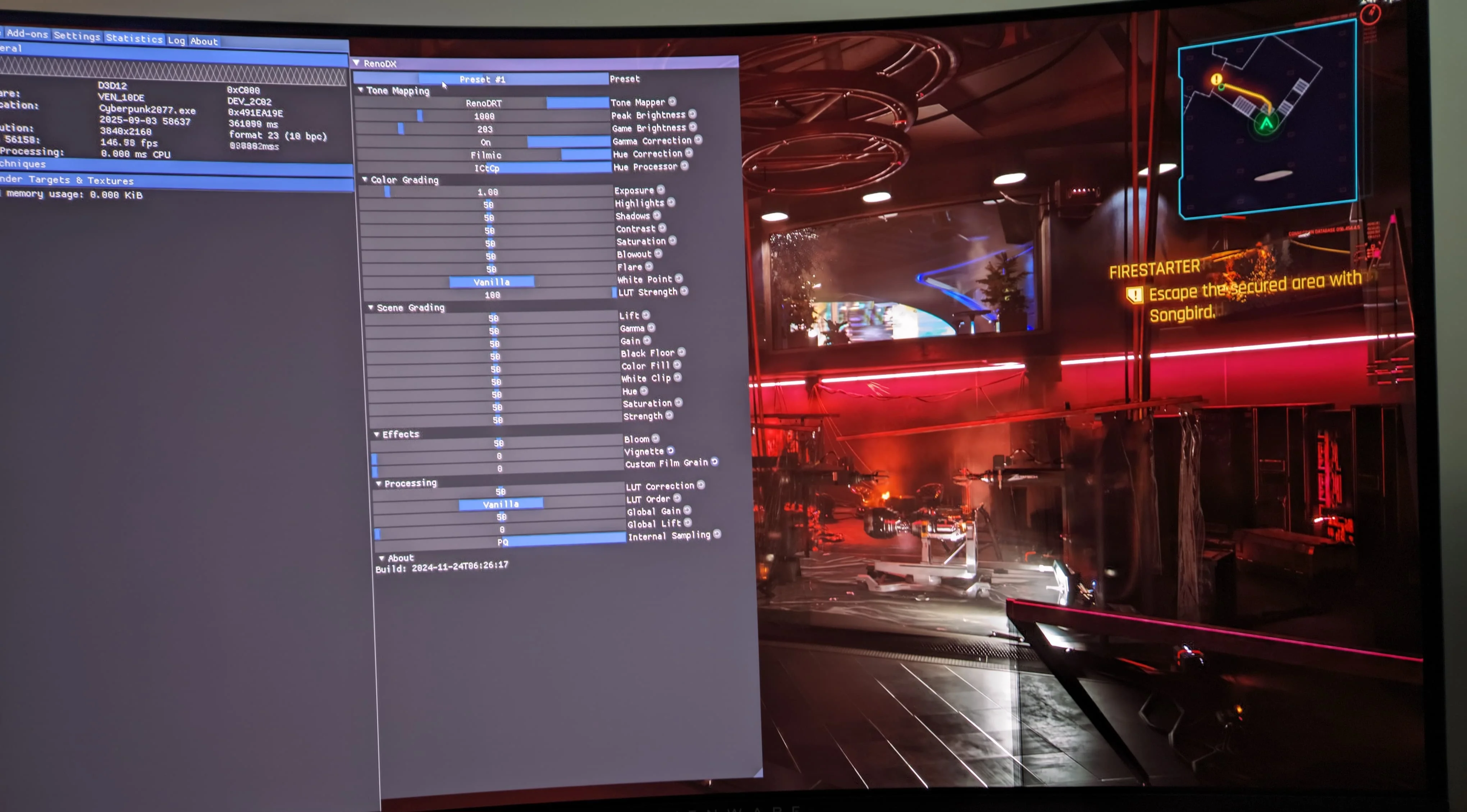
Task: Reset Black Floor with its icon
Action: pos(681,353)
